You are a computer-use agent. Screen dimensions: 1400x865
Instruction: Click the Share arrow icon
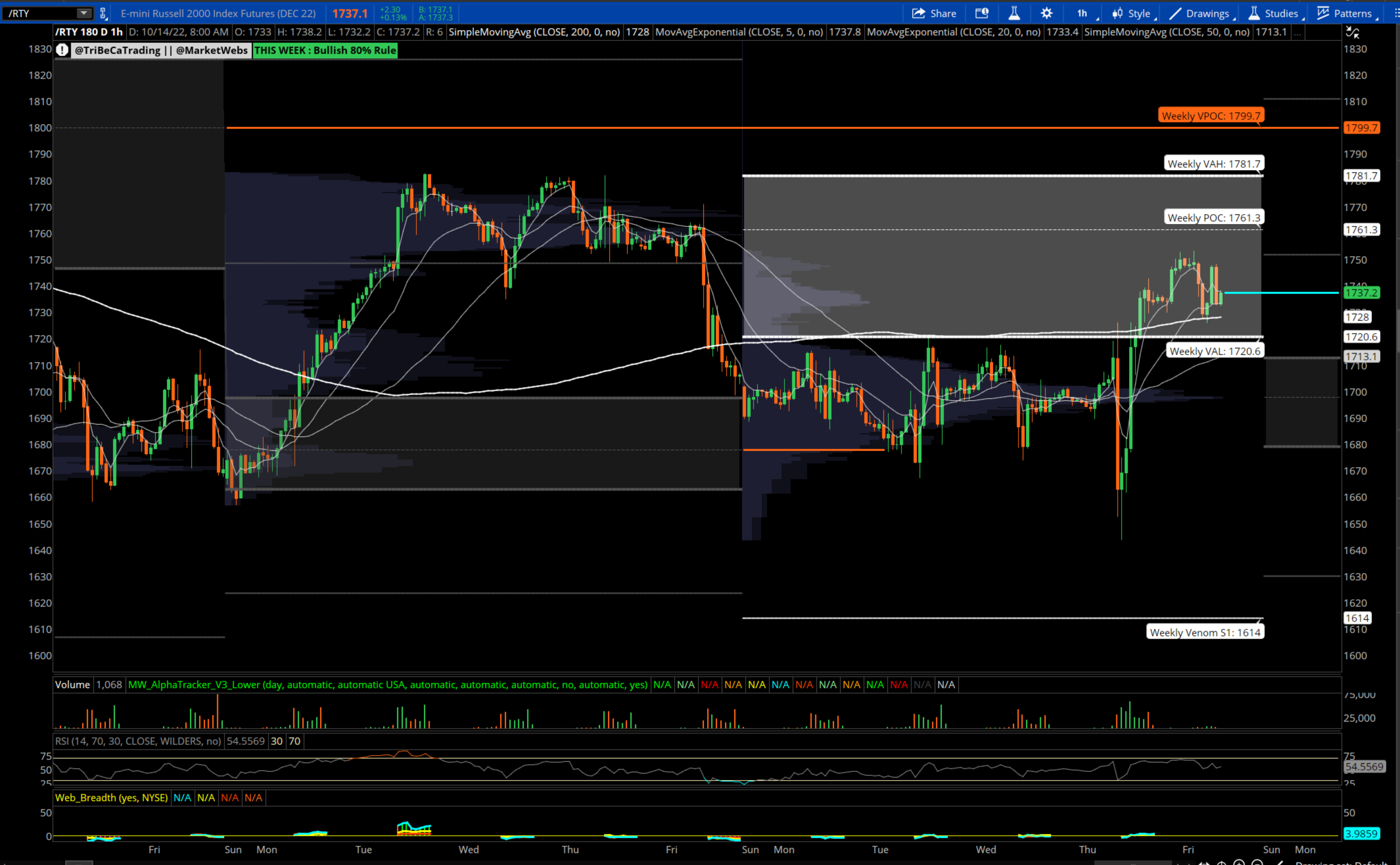coord(918,13)
